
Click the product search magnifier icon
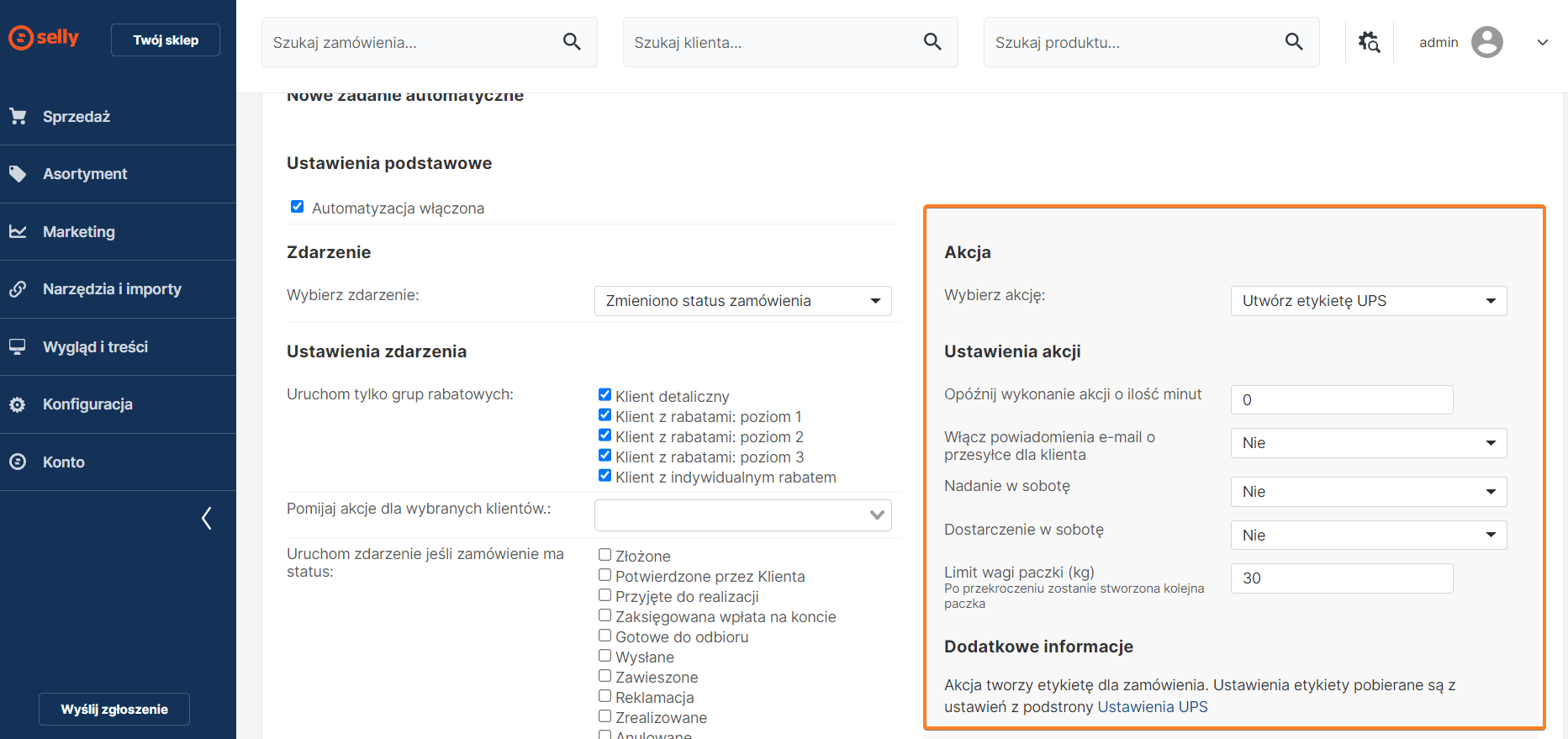click(1294, 42)
